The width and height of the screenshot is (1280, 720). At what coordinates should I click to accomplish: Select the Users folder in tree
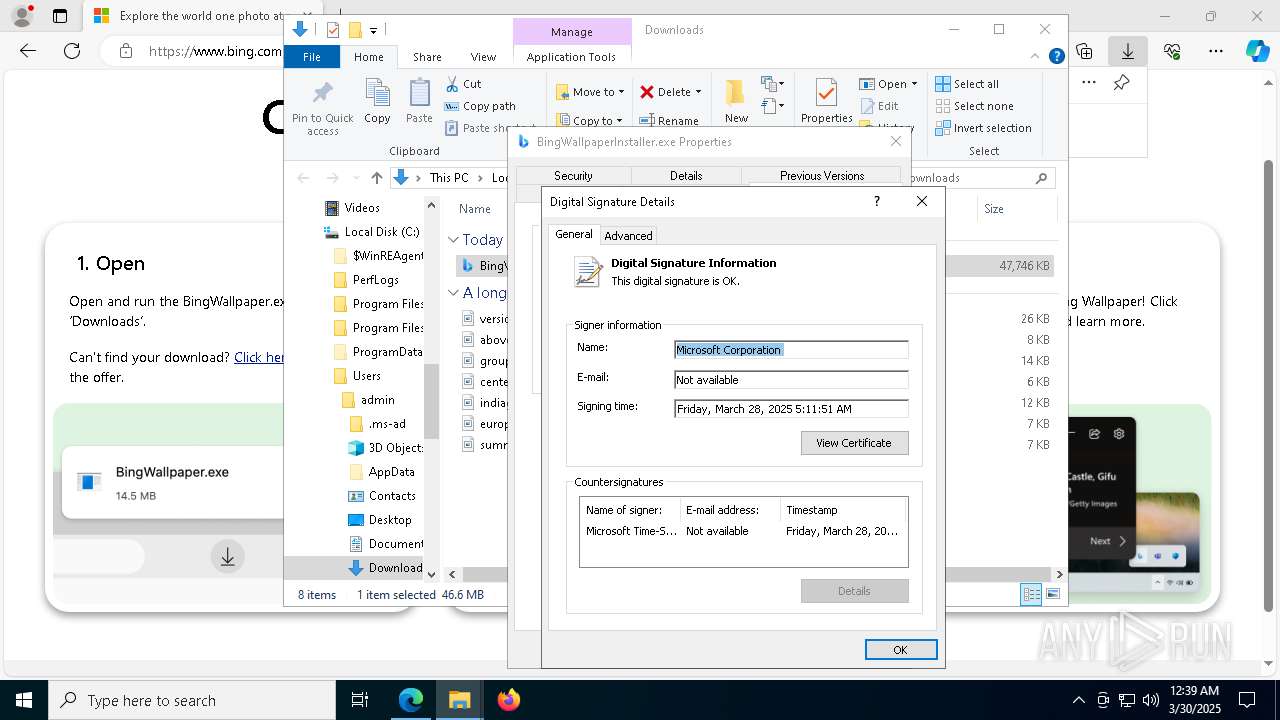click(357, 376)
